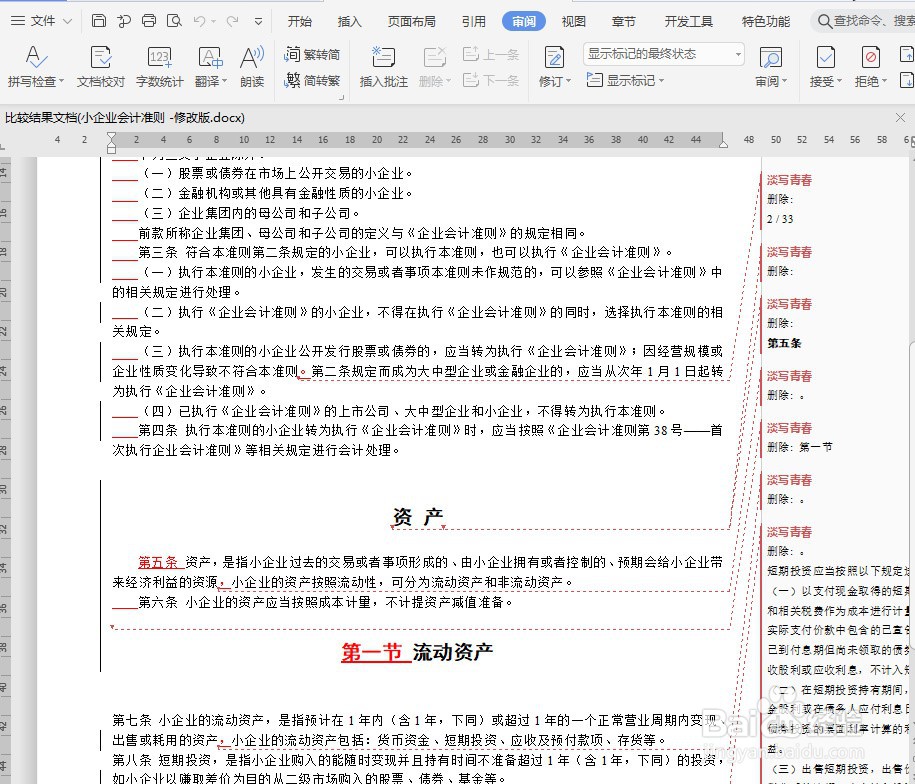The image size is (915, 784).
Task: Expand the 拼写检查 dropdown arrow
Action: point(61,81)
